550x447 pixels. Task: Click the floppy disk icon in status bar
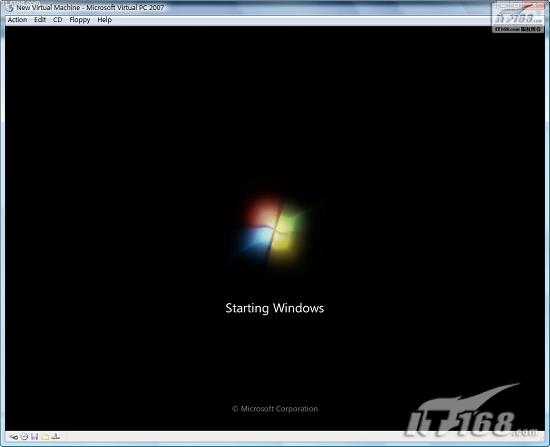[x=34, y=437]
